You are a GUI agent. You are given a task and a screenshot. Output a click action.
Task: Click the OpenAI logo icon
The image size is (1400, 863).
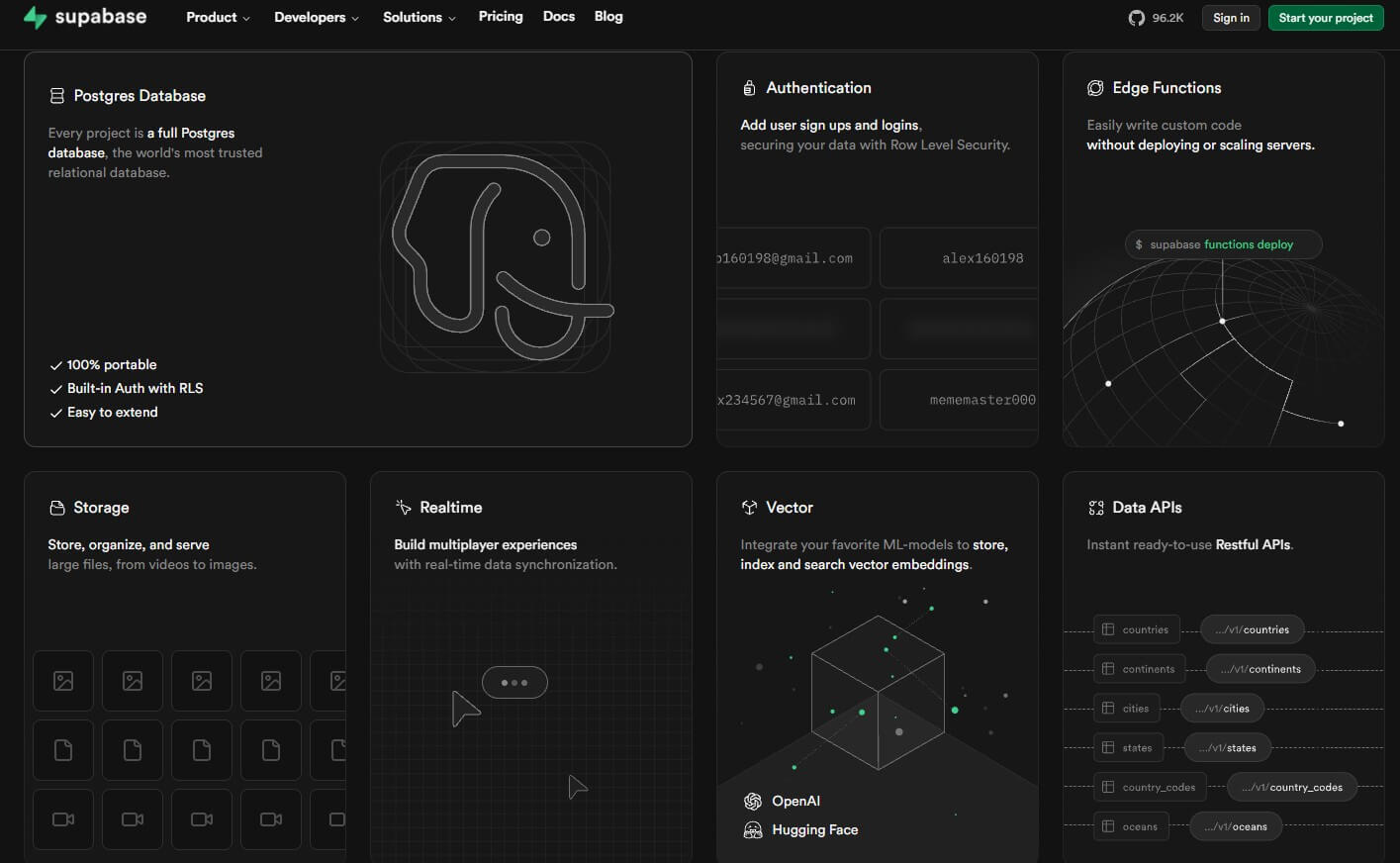coord(753,801)
